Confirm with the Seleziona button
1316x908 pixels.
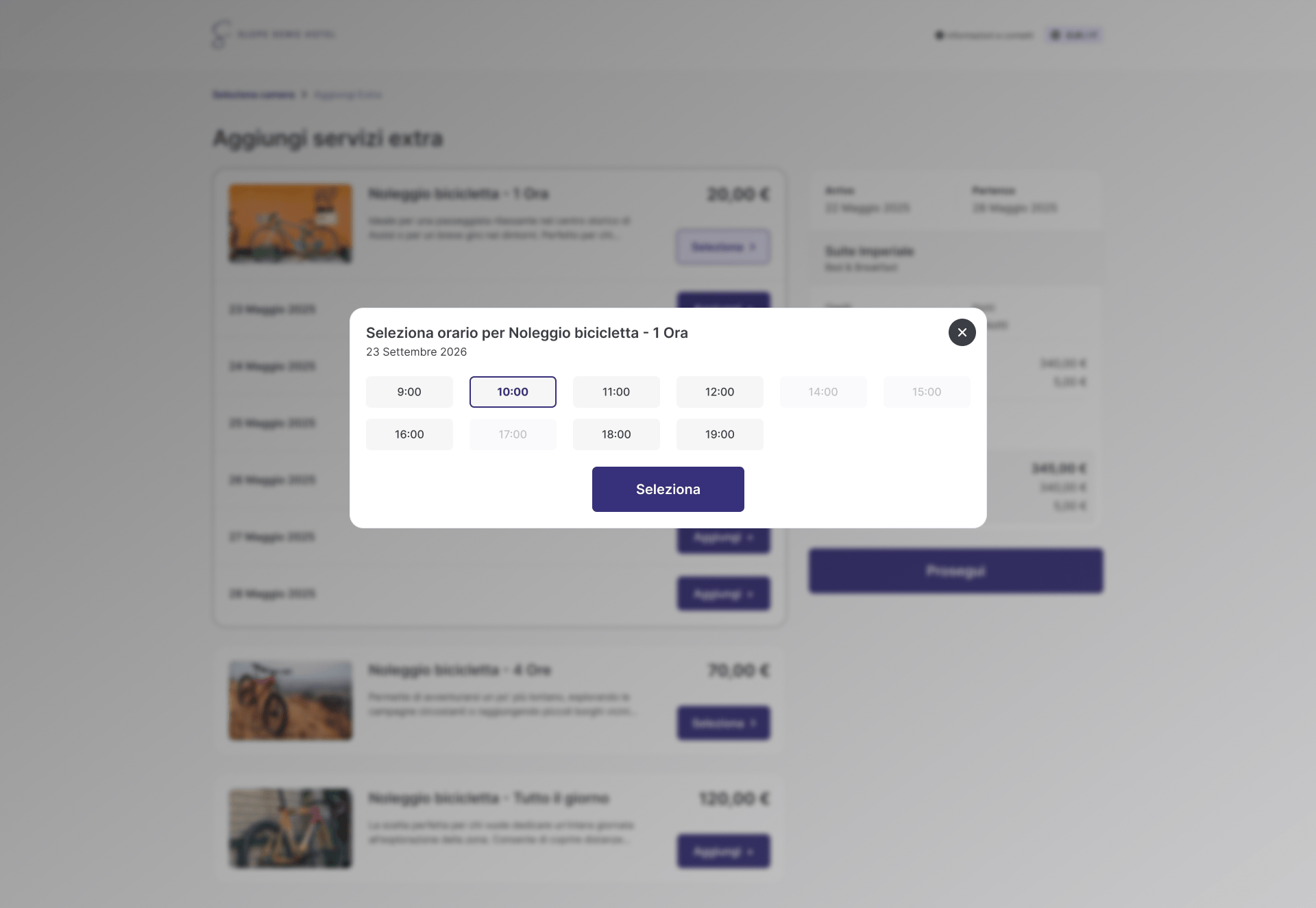(668, 489)
